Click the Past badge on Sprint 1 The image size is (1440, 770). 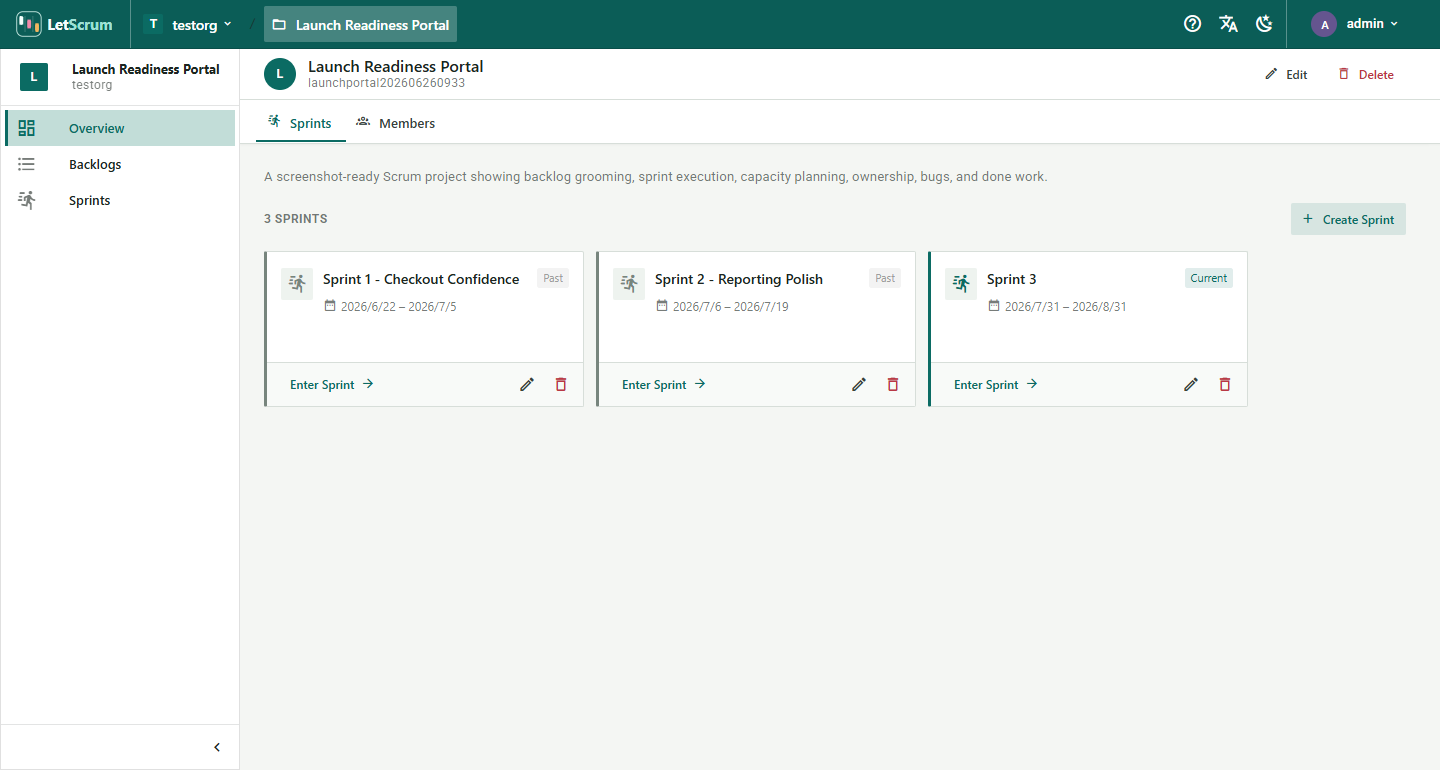[x=553, y=278]
